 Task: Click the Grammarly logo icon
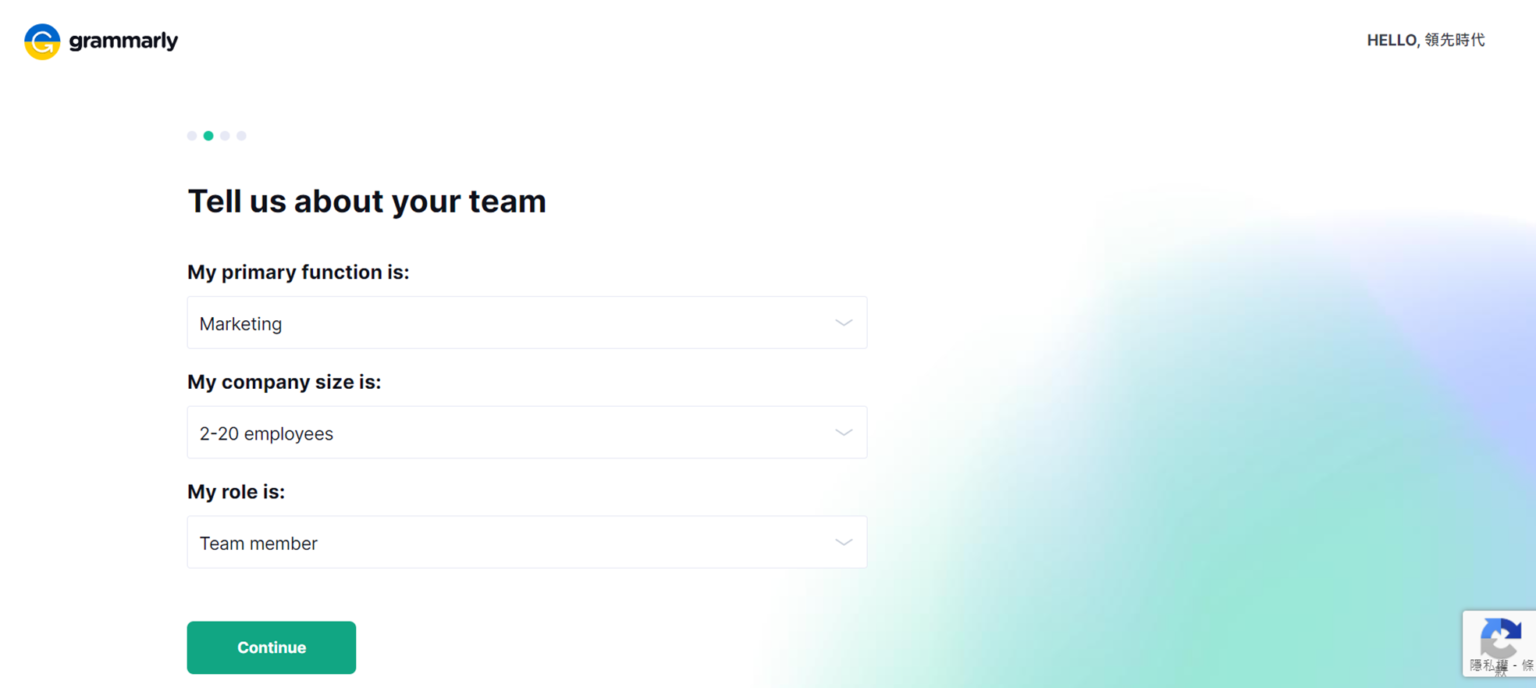[40, 41]
